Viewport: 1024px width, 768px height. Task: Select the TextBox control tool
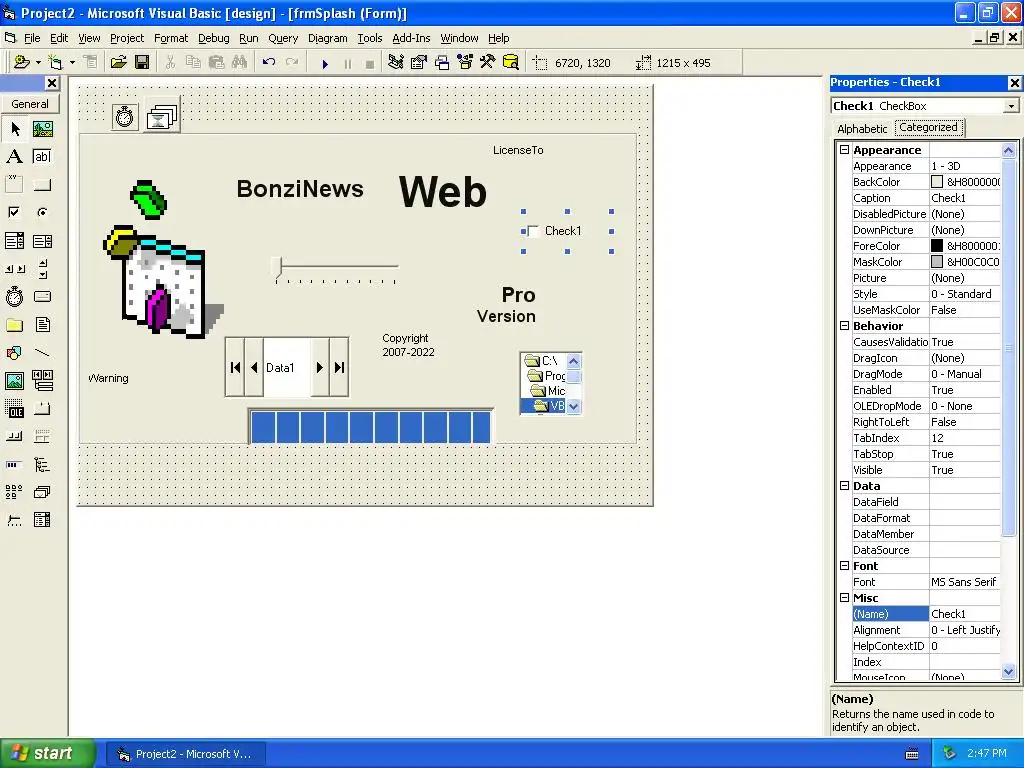[42, 157]
